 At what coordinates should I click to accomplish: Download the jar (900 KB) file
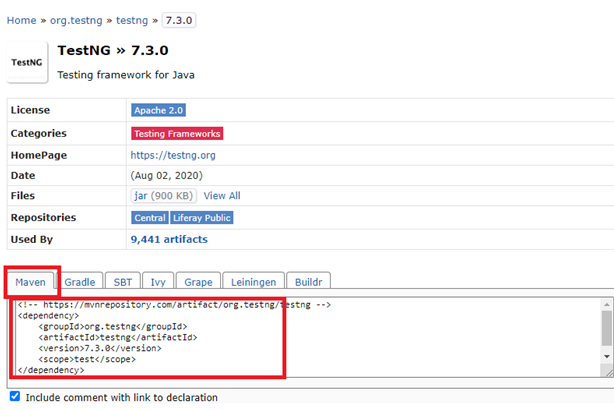(x=164, y=196)
